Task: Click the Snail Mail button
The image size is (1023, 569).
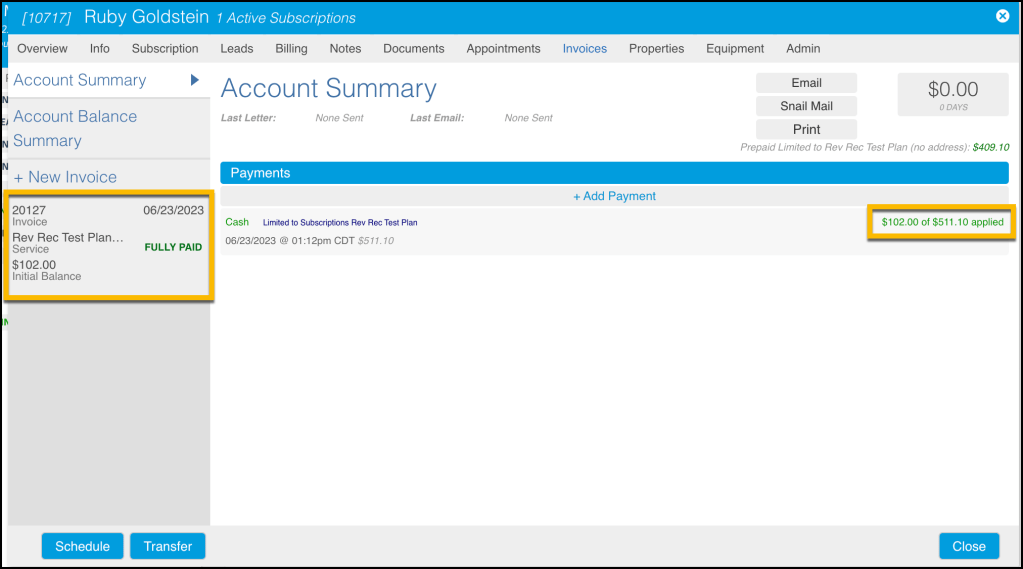Action: coord(806,106)
